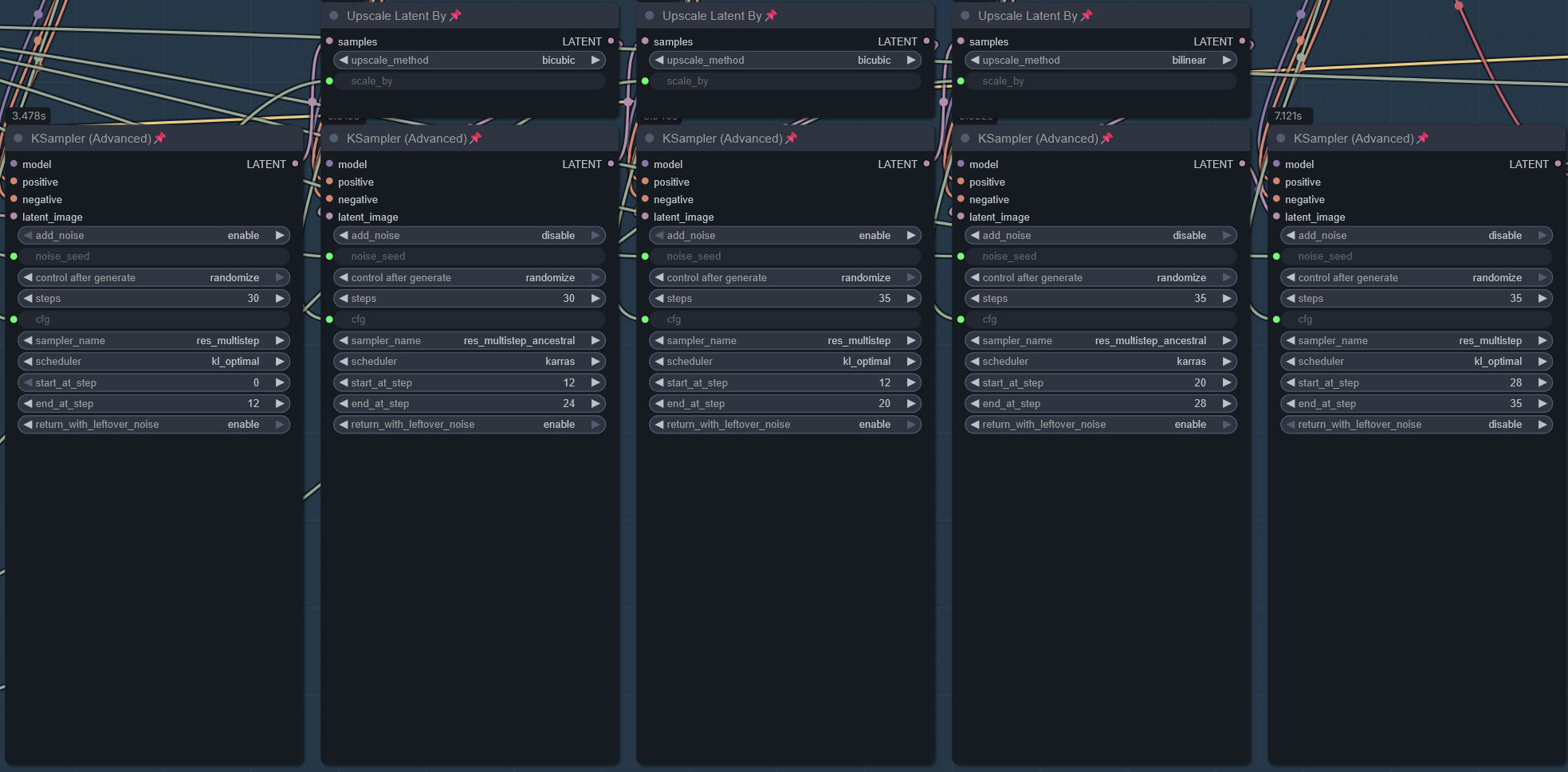The image size is (1568, 772).
Task: Increase steps with right arrow in leftmost KSampler
Action: point(280,298)
